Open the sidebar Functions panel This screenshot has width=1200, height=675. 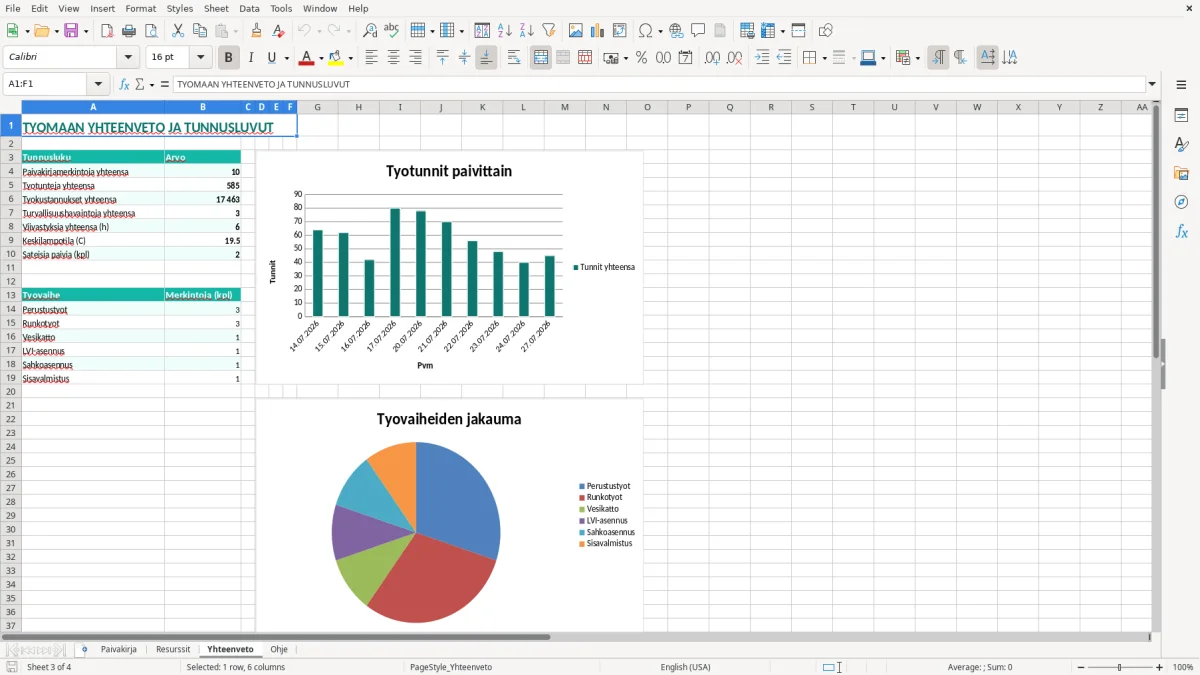tap(1181, 232)
